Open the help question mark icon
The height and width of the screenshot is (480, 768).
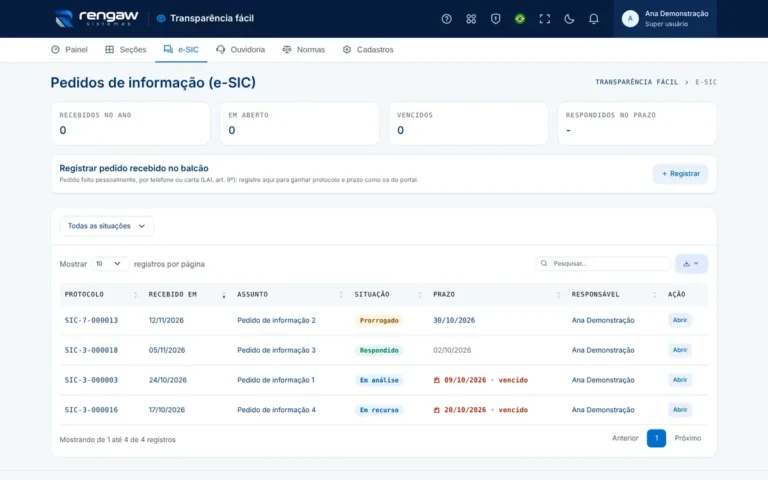point(446,19)
